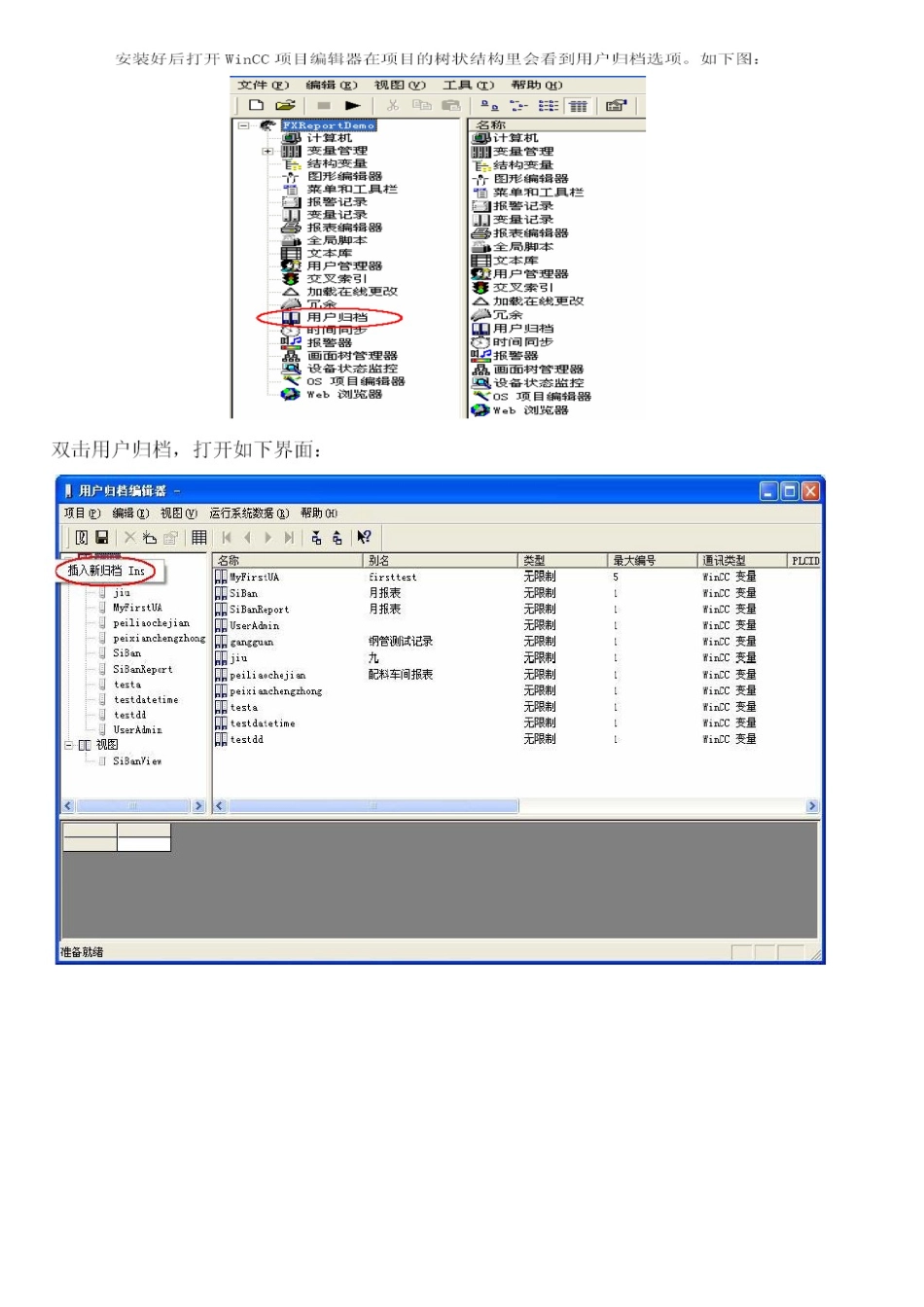
Task: Click horizontal scrollbar thumb of archive list
Action: [373, 806]
